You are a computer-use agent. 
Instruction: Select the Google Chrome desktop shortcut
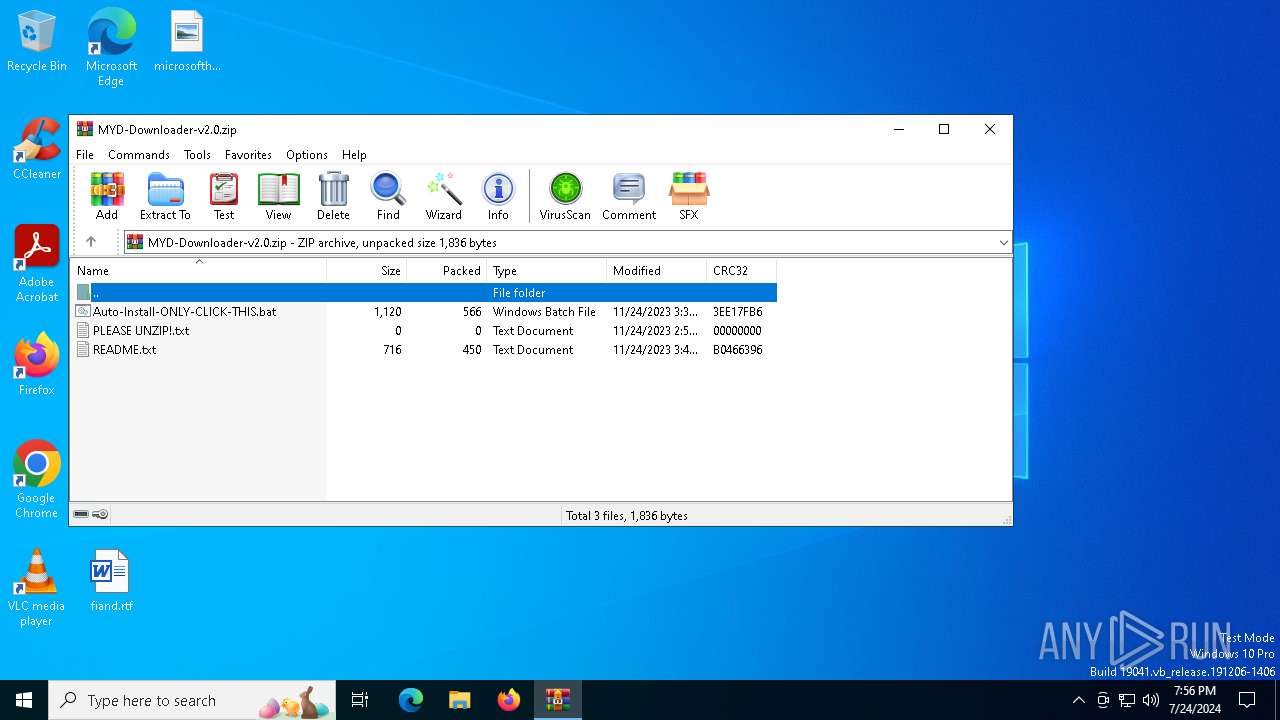click(x=37, y=479)
